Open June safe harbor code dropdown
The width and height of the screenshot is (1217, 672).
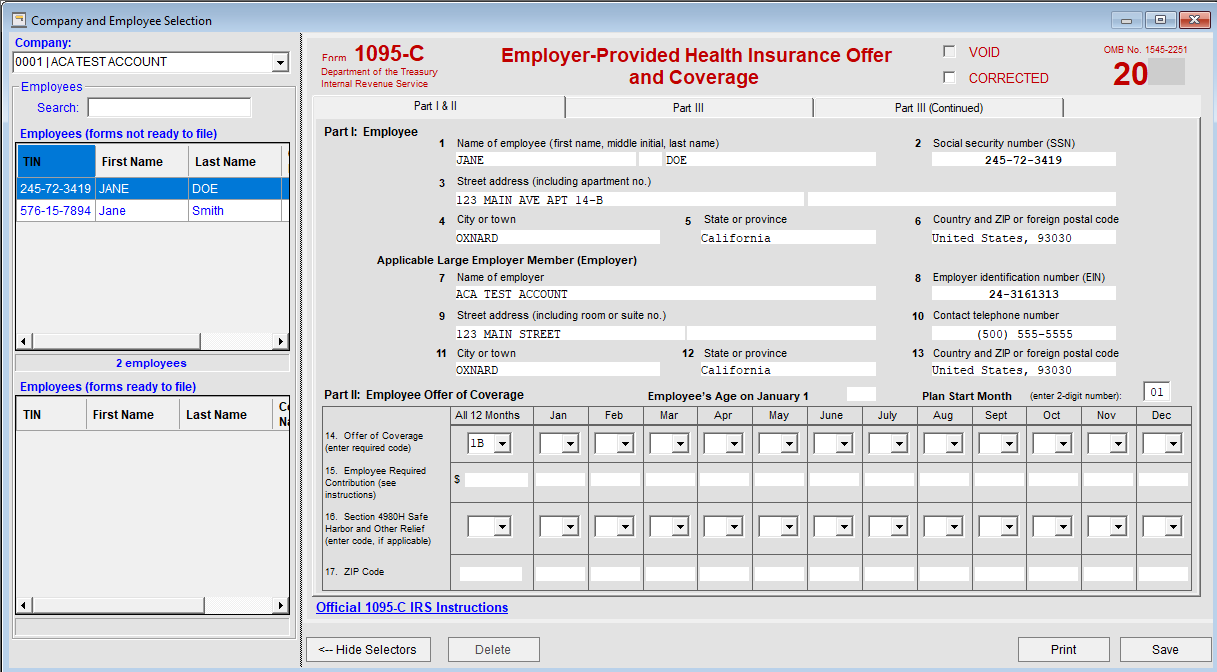(843, 526)
